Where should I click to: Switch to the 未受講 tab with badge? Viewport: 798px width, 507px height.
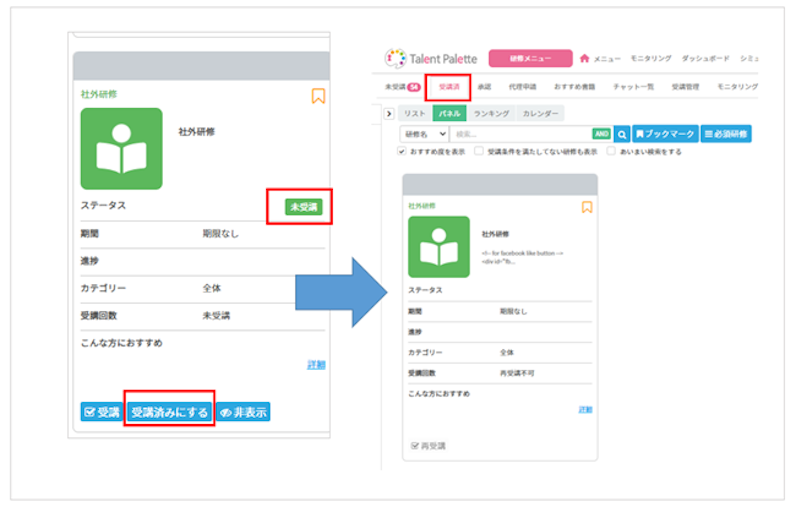tap(402, 87)
